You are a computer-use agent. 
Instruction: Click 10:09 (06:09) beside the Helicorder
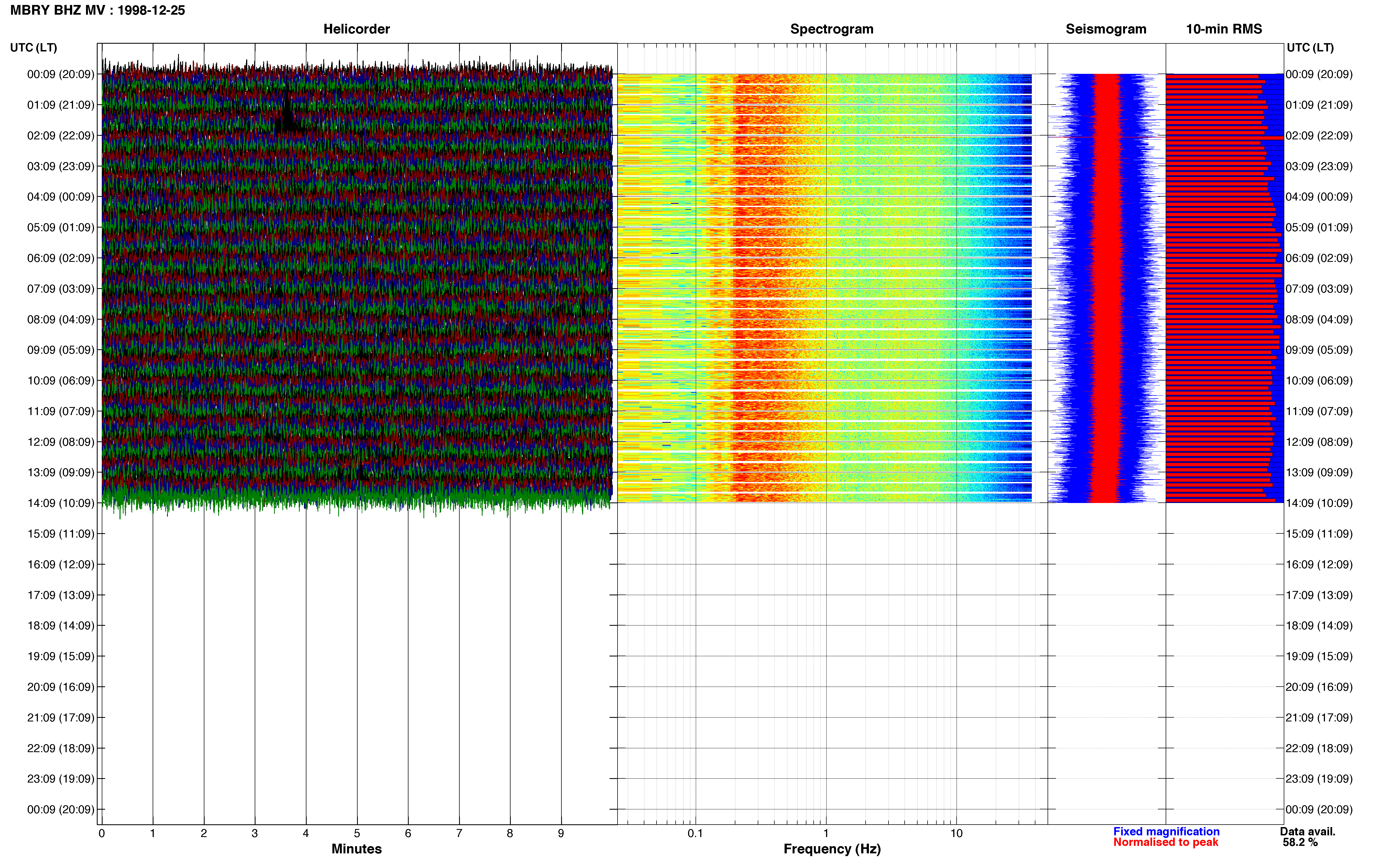click(x=61, y=380)
